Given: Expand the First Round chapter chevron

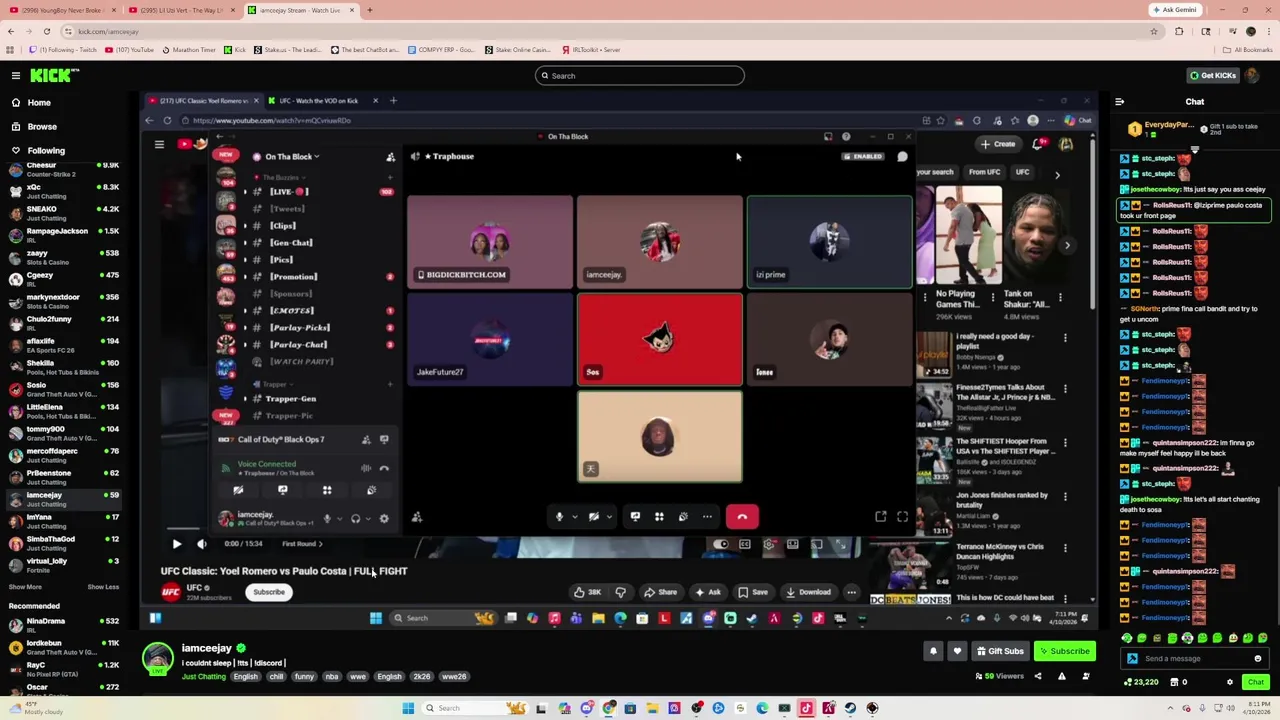Looking at the screenshot, I should [x=320, y=544].
